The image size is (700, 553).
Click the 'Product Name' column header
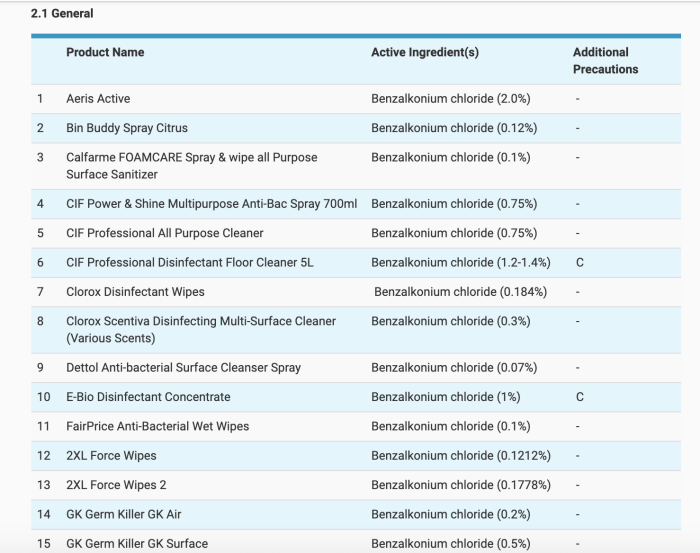coord(105,53)
